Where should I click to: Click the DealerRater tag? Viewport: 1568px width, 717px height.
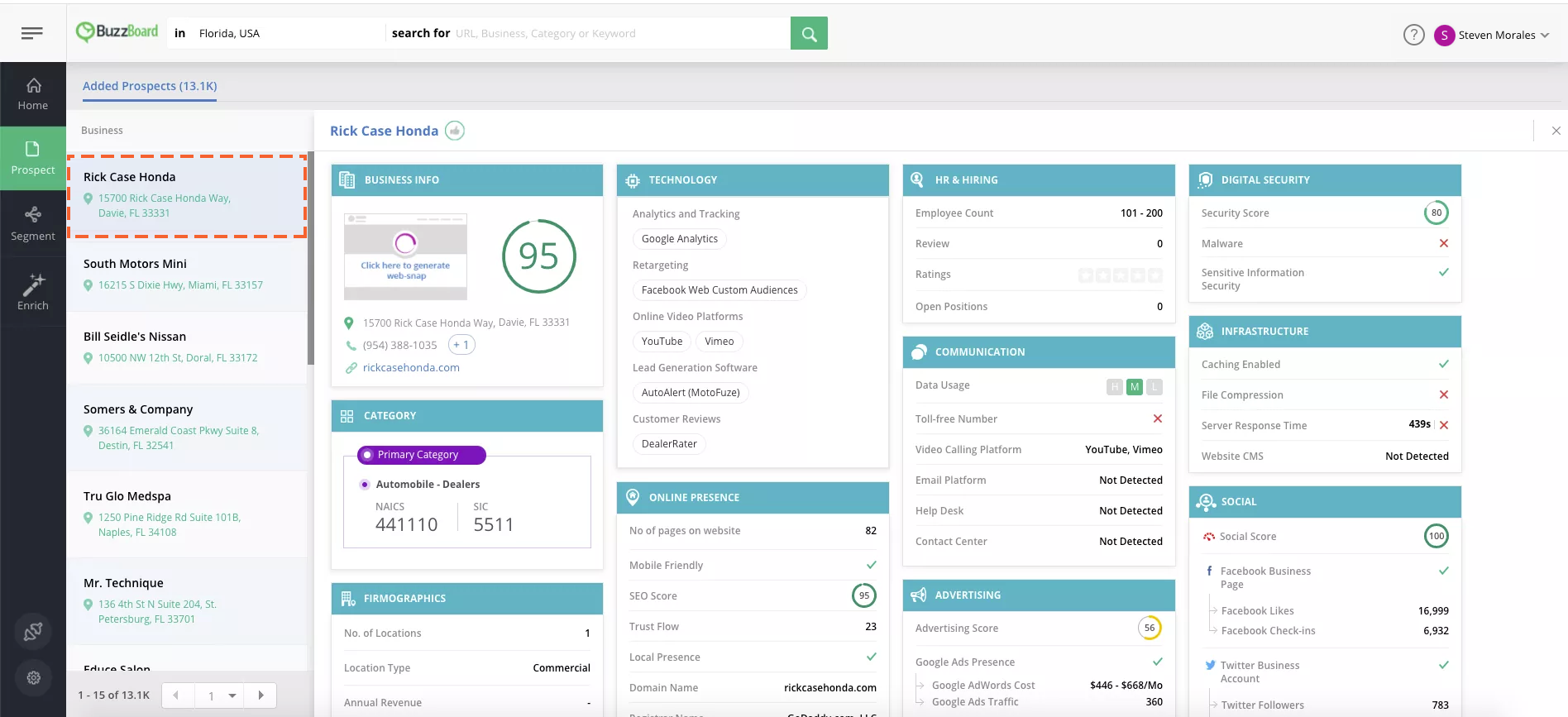(669, 444)
